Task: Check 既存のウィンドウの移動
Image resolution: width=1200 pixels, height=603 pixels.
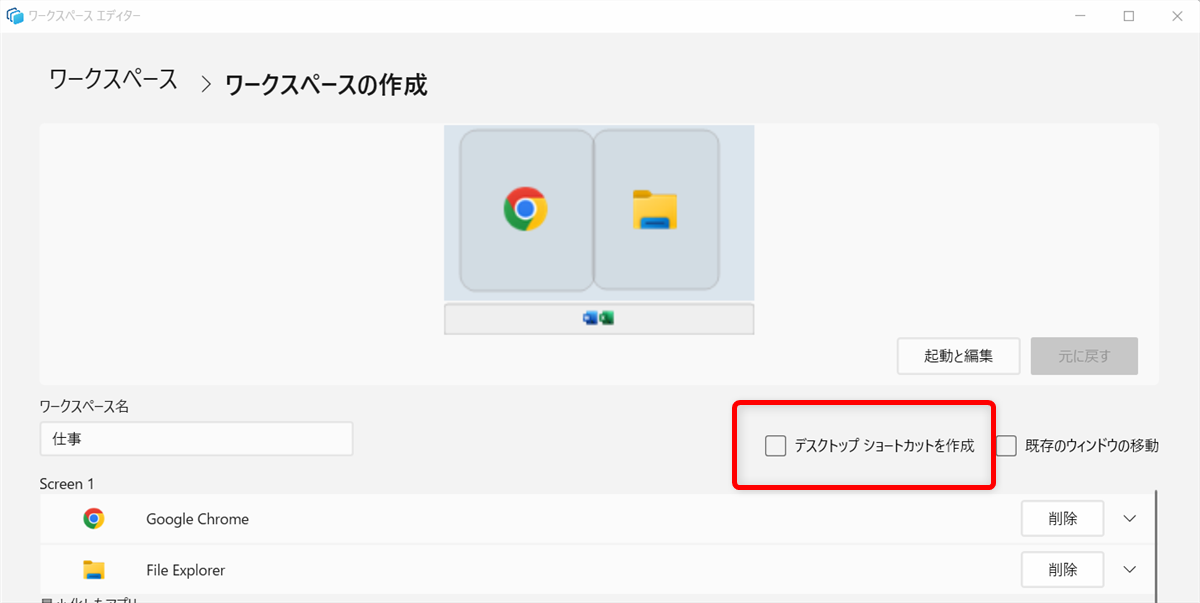Action: pyautogui.click(x=1005, y=446)
